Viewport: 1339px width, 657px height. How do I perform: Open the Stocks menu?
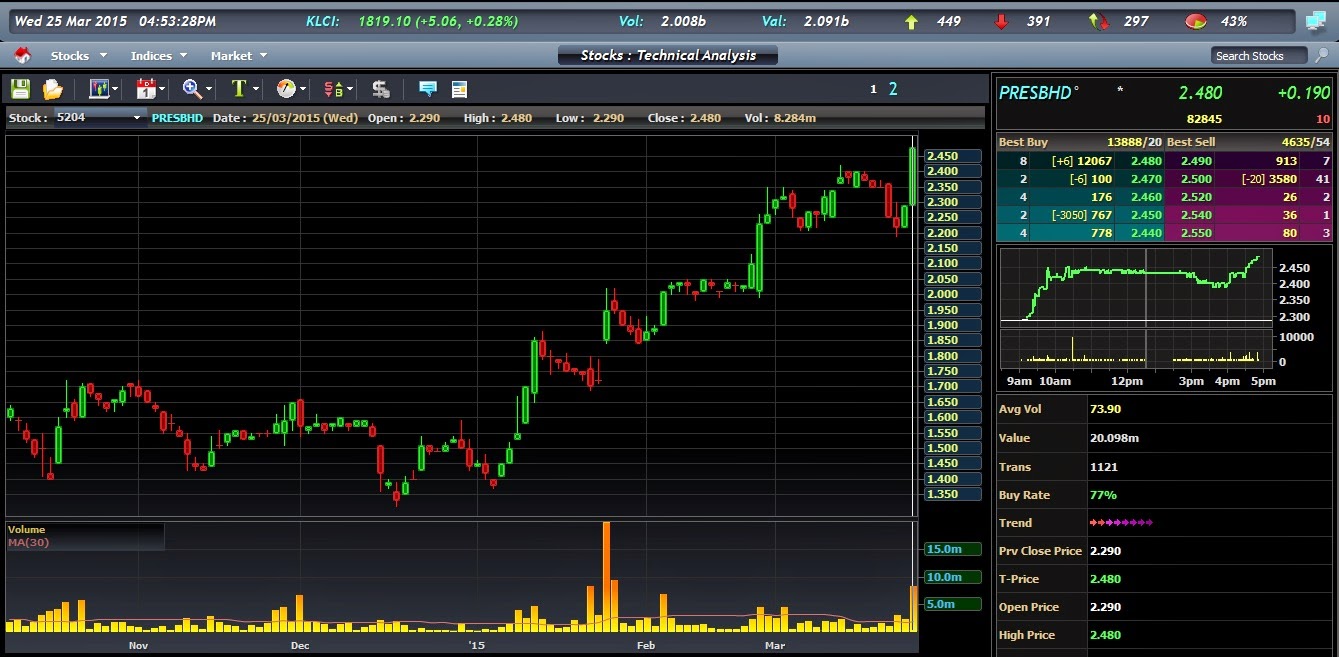click(78, 56)
